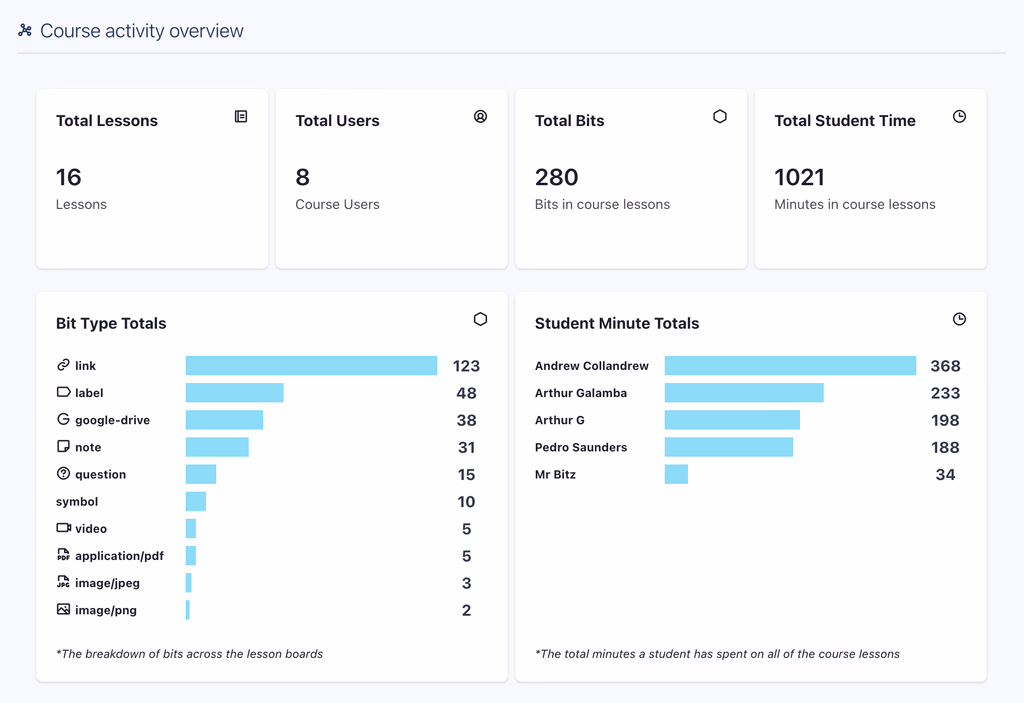Click the label tag icon
Image resolution: width=1024 pixels, height=703 pixels.
tap(63, 393)
